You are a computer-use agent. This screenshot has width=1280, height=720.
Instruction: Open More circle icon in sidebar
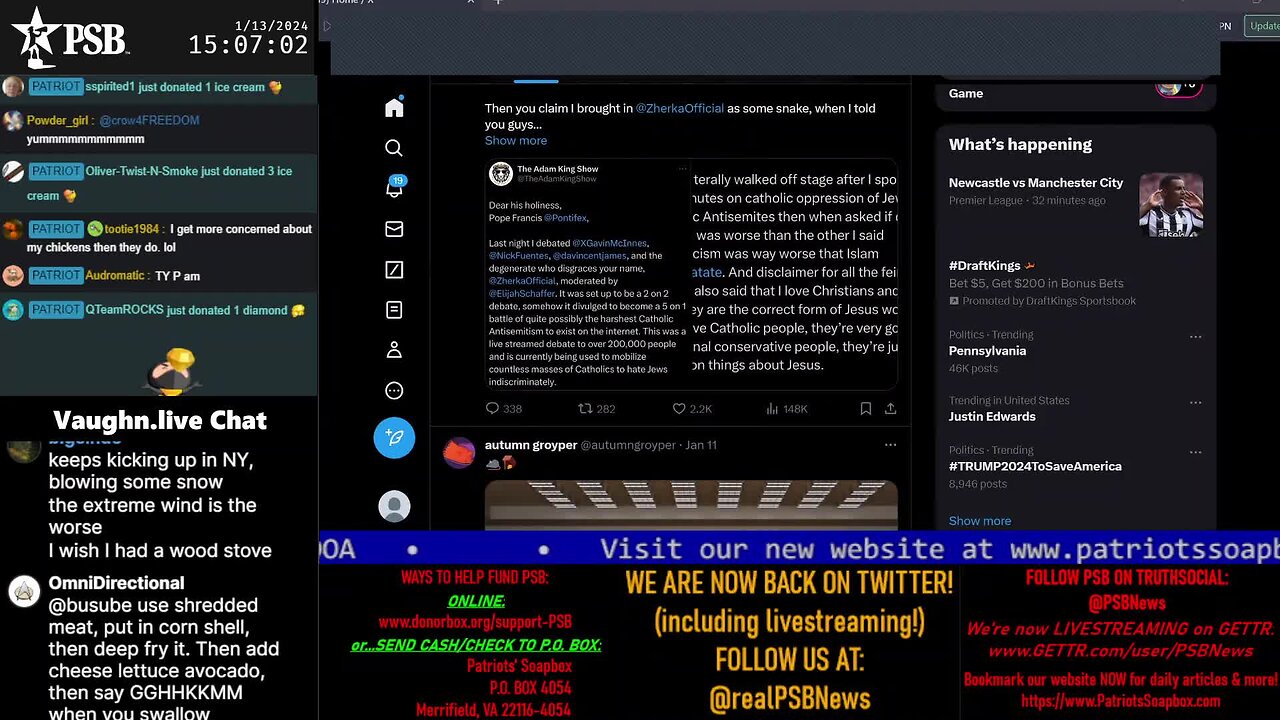click(394, 391)
